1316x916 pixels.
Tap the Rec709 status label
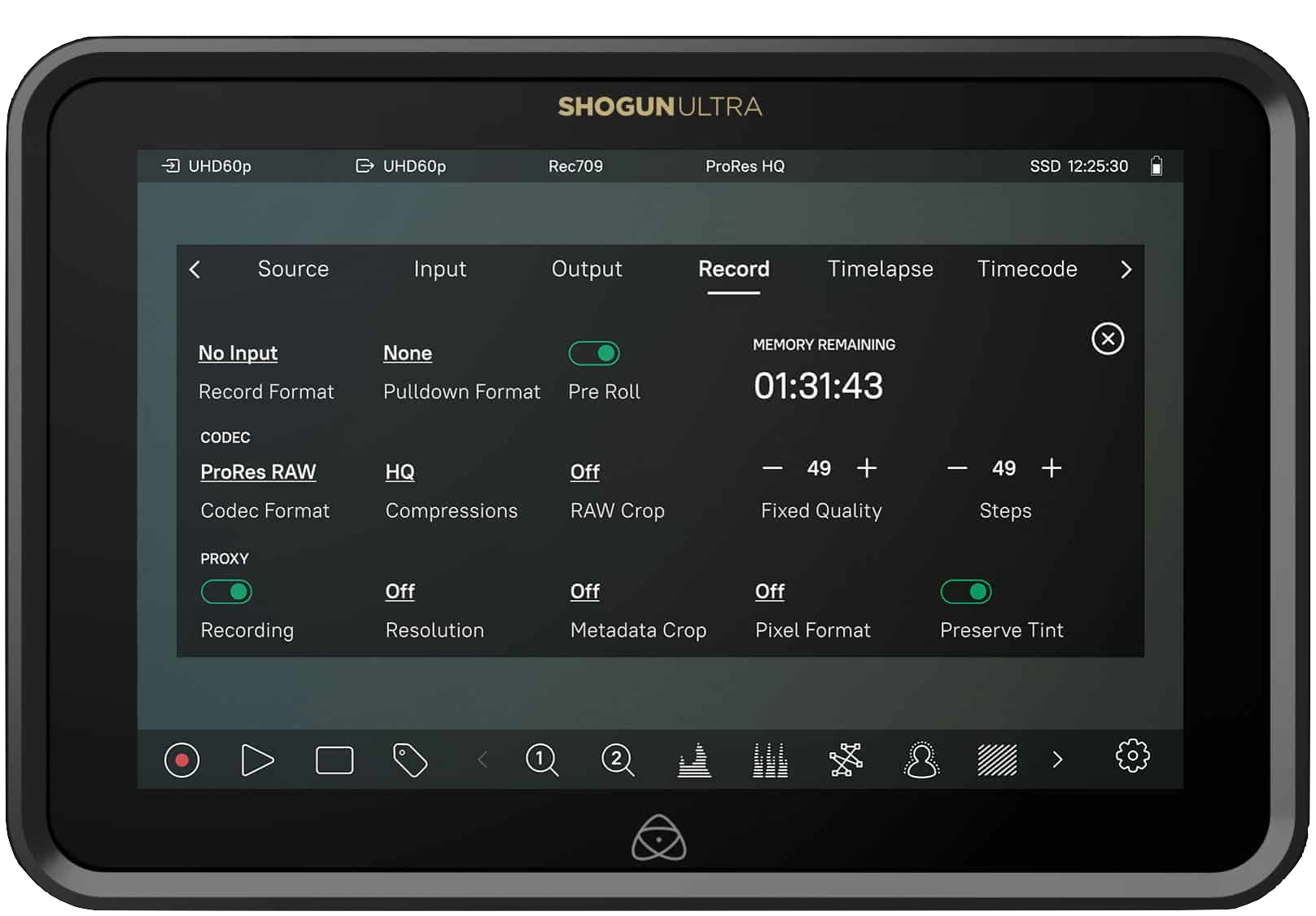tap(575, 166)
